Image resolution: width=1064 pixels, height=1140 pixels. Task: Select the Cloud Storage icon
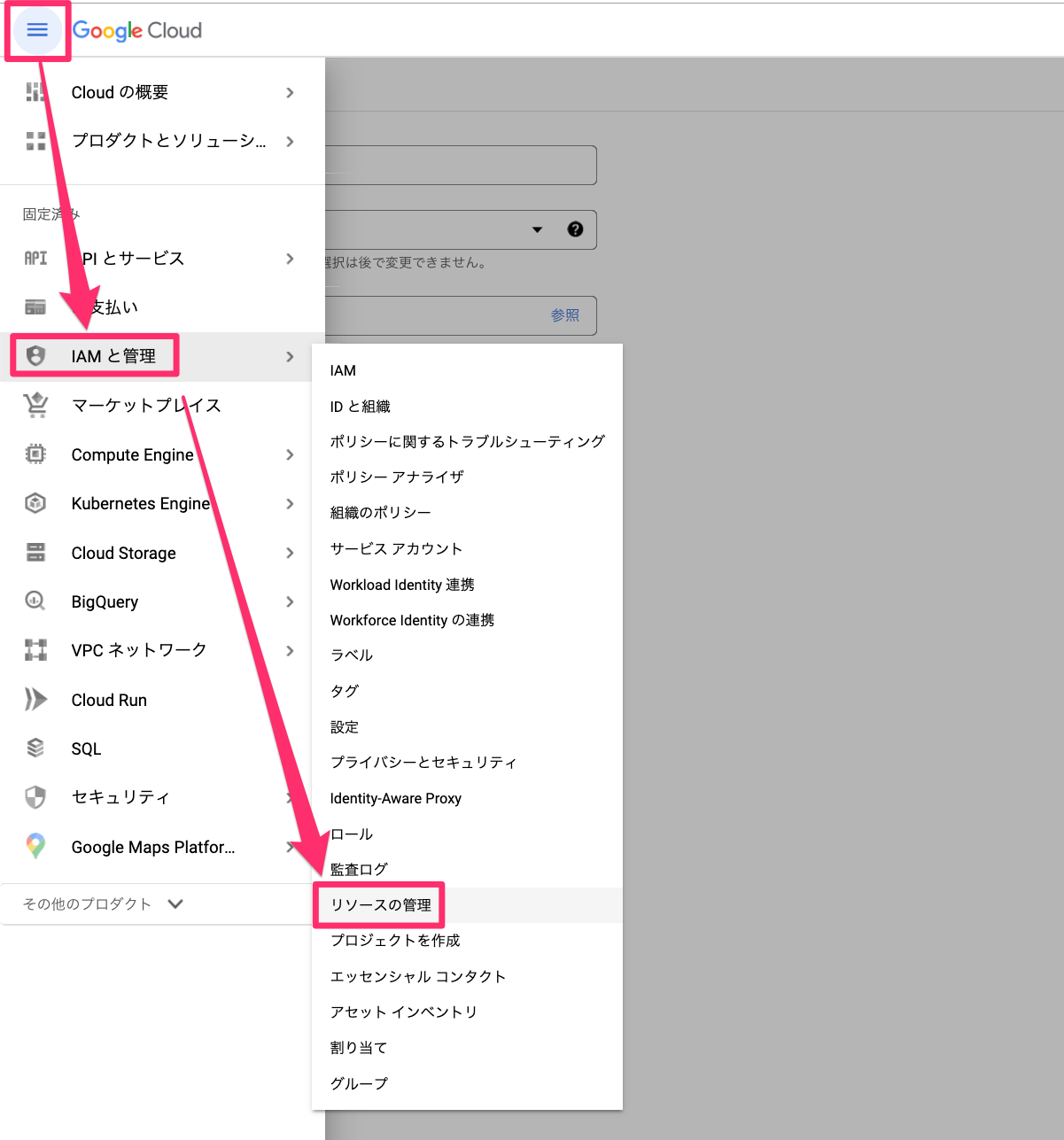(x=35, y=553)
